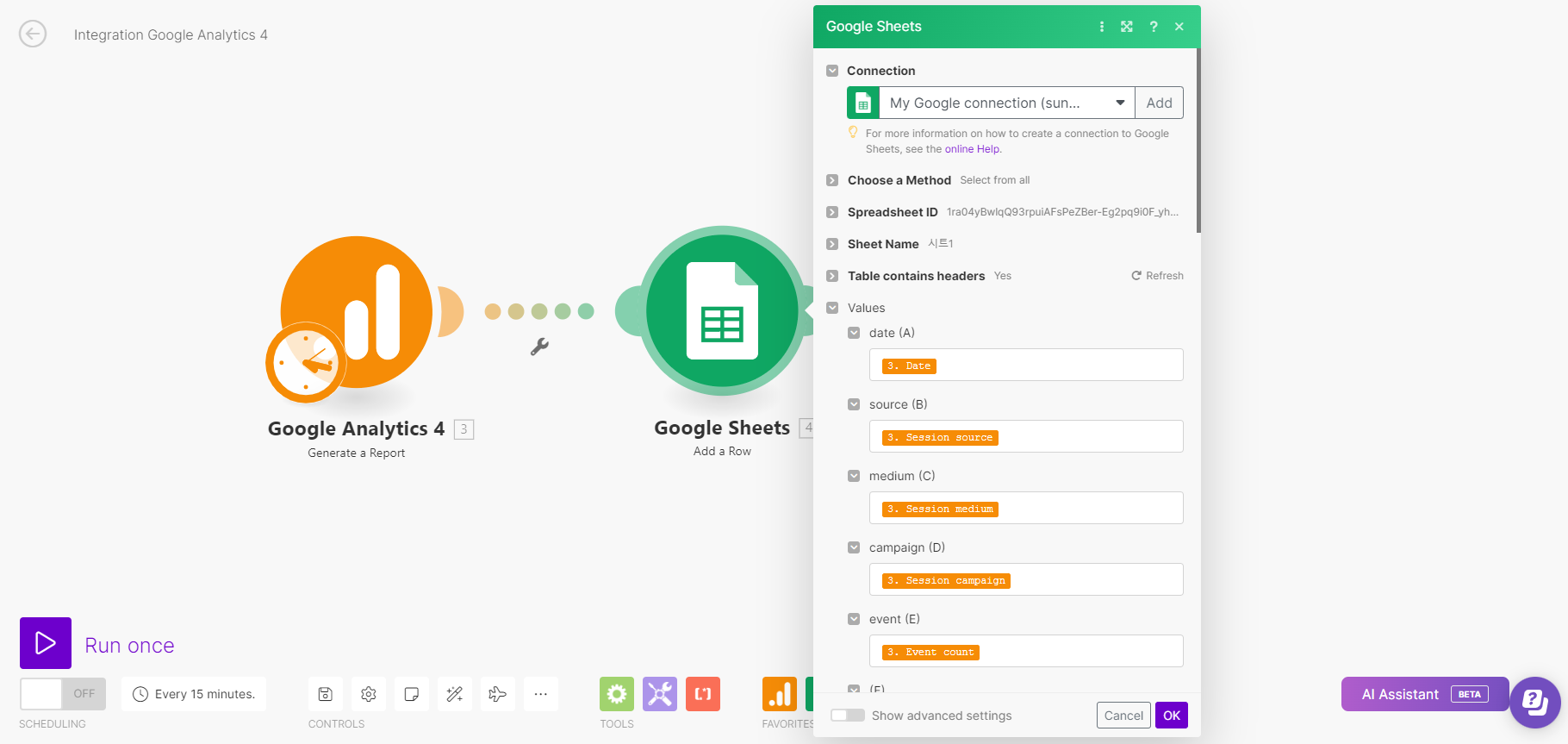Viewport: 1568px width, 744px height.
Task: Open the help chat bubble icon
Action: click(1535, 703)
